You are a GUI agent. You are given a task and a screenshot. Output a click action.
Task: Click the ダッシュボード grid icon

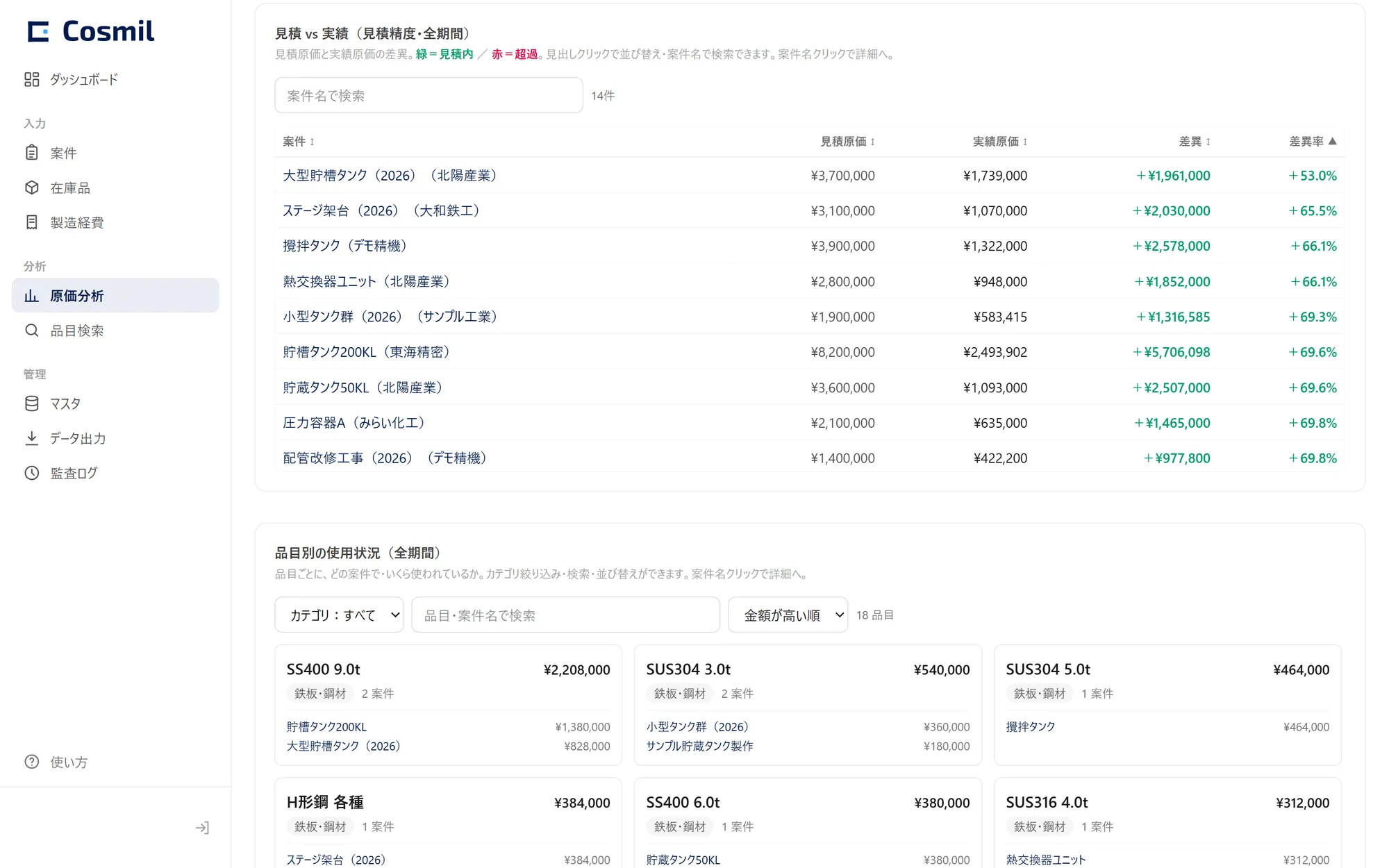[32, 79]
